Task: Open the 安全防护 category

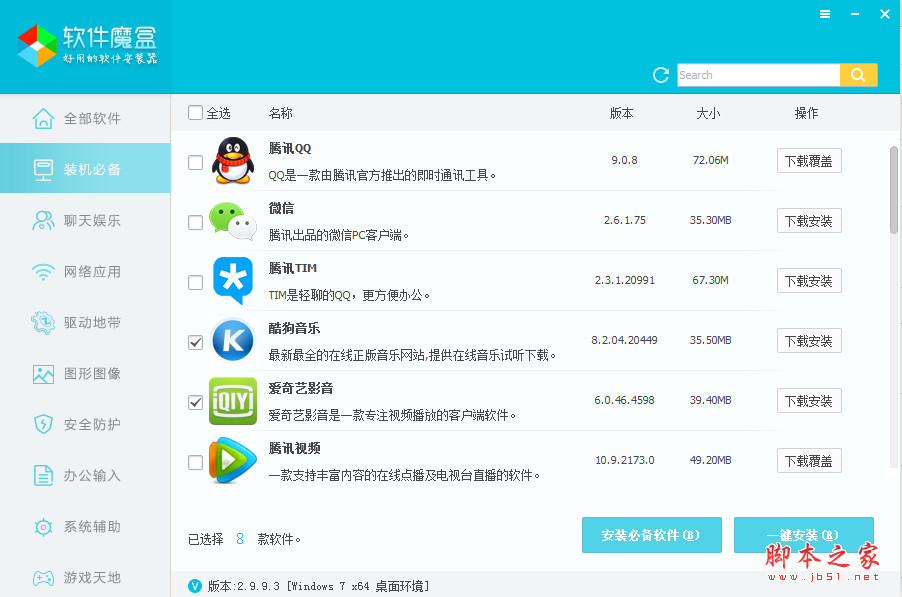Action: coord(85,424)
